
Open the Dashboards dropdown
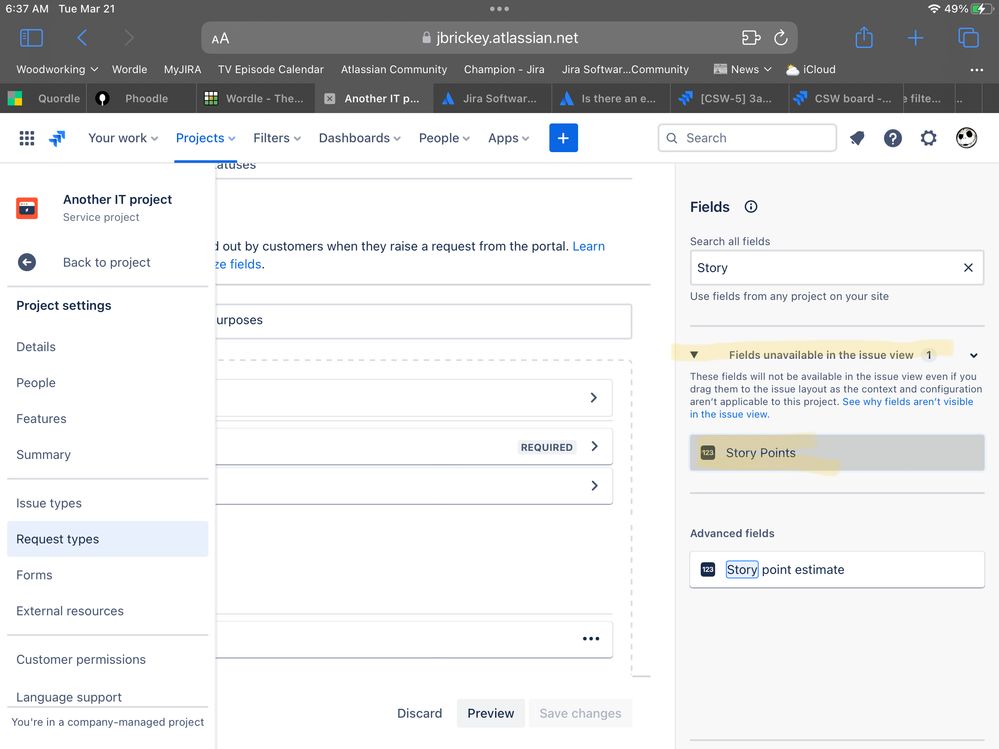coord(360,138)
